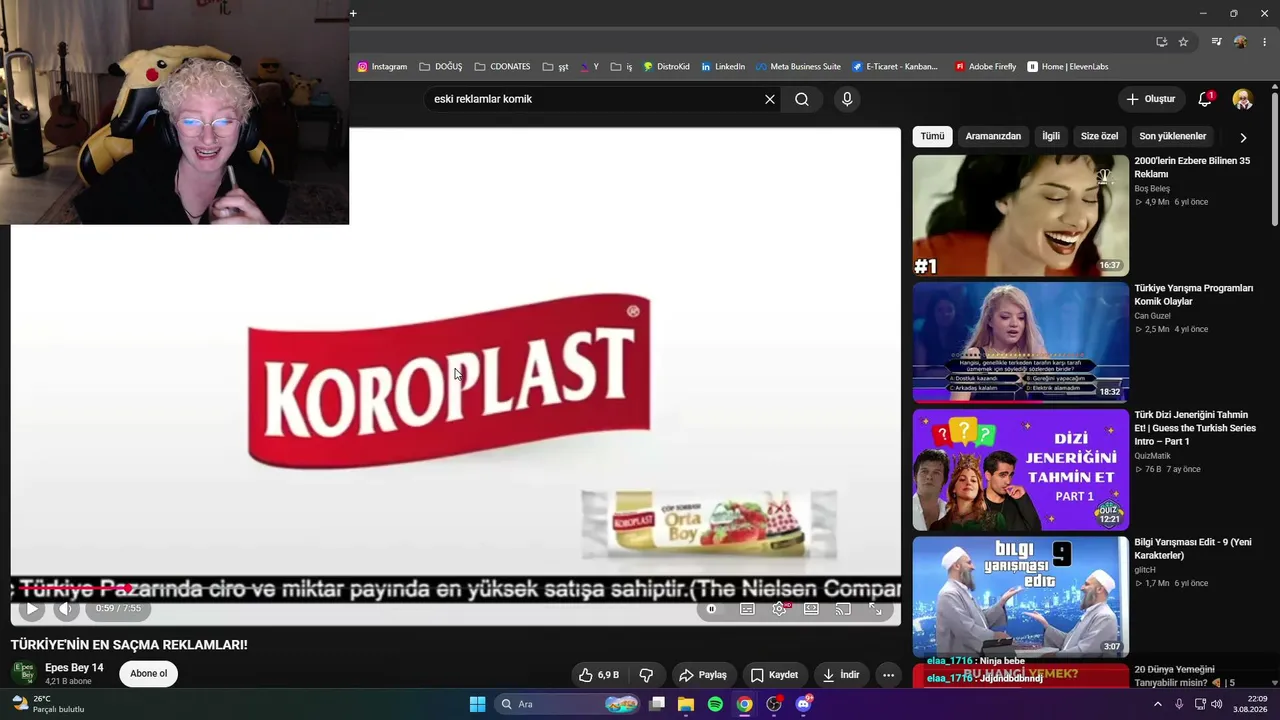Open the şşt bookmarks folder

coord(555,67)
